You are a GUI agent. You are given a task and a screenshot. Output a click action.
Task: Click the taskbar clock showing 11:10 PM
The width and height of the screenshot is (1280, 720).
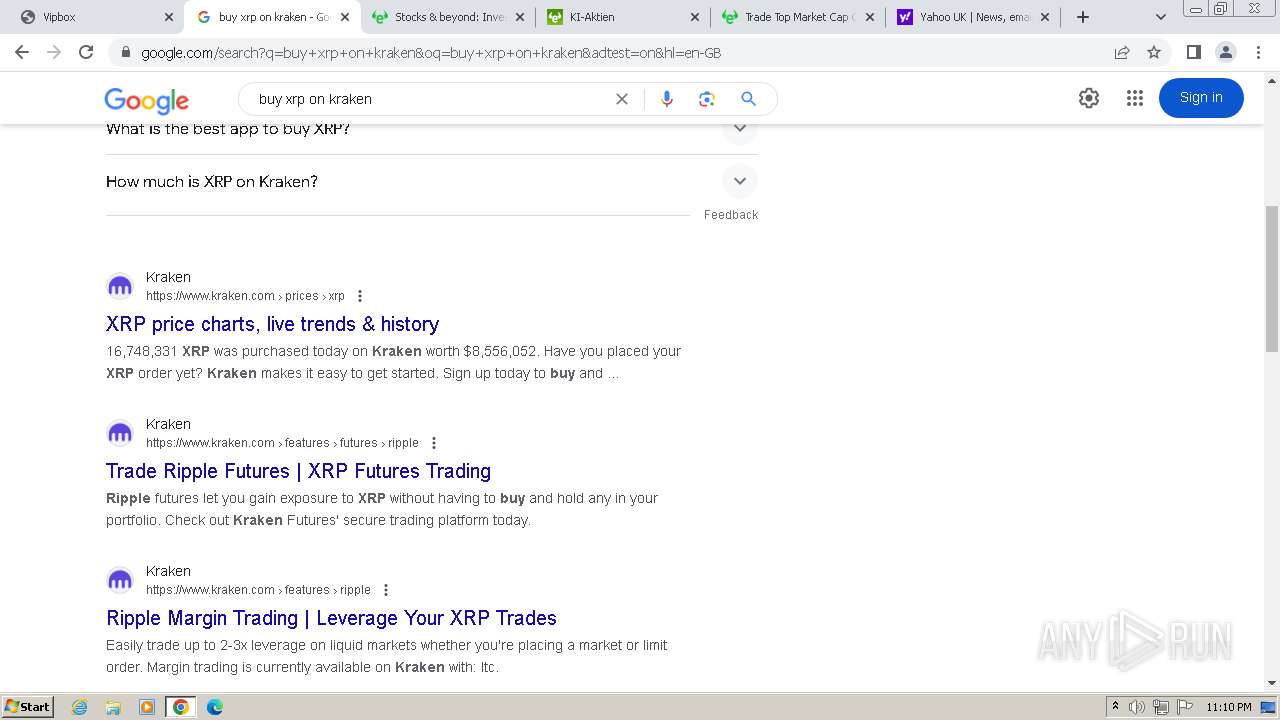click(x=1229, y=707)
